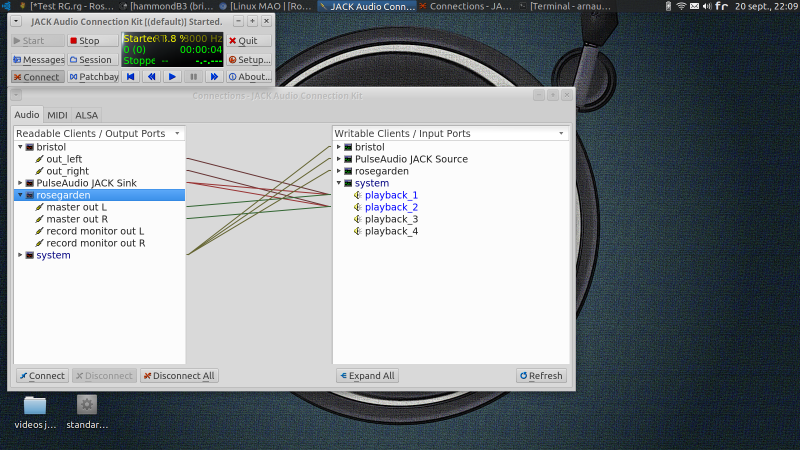Viewport: 800px width, 450px height.
Task: Expand PulseAudio JACK Sink output client
Action: [20, 183]
